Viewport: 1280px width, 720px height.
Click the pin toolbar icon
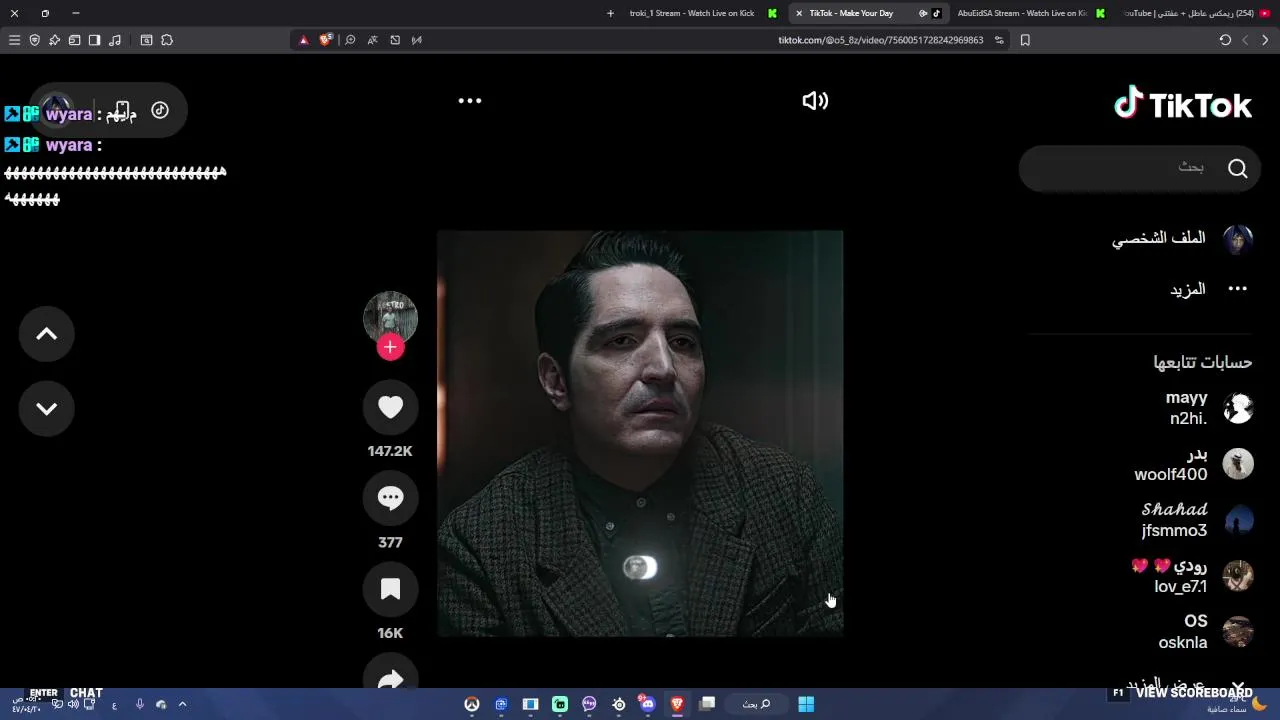54,40
